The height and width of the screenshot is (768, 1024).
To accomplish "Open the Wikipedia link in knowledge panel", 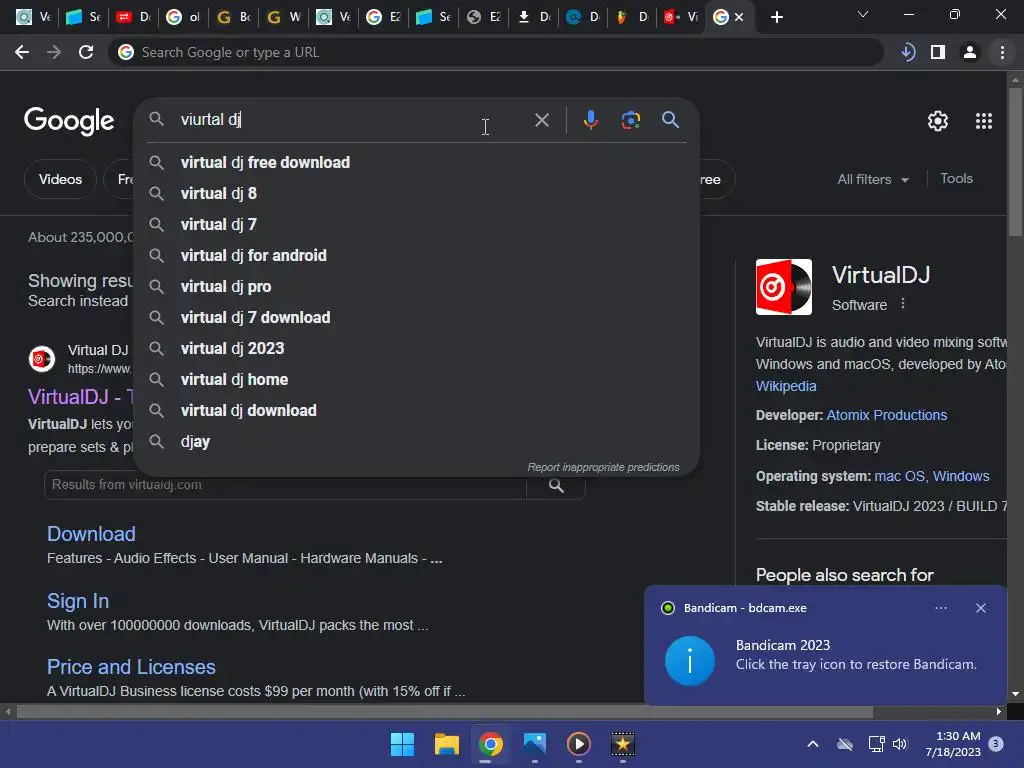I will [786, 387].
